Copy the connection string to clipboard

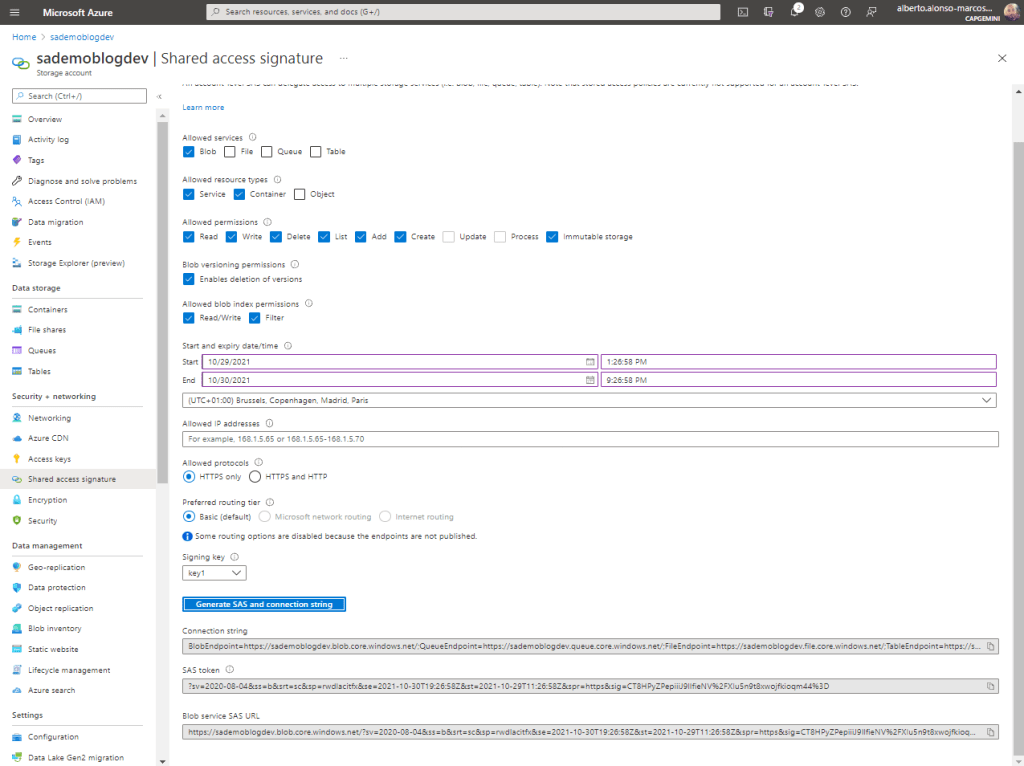[x=990, y=647]
